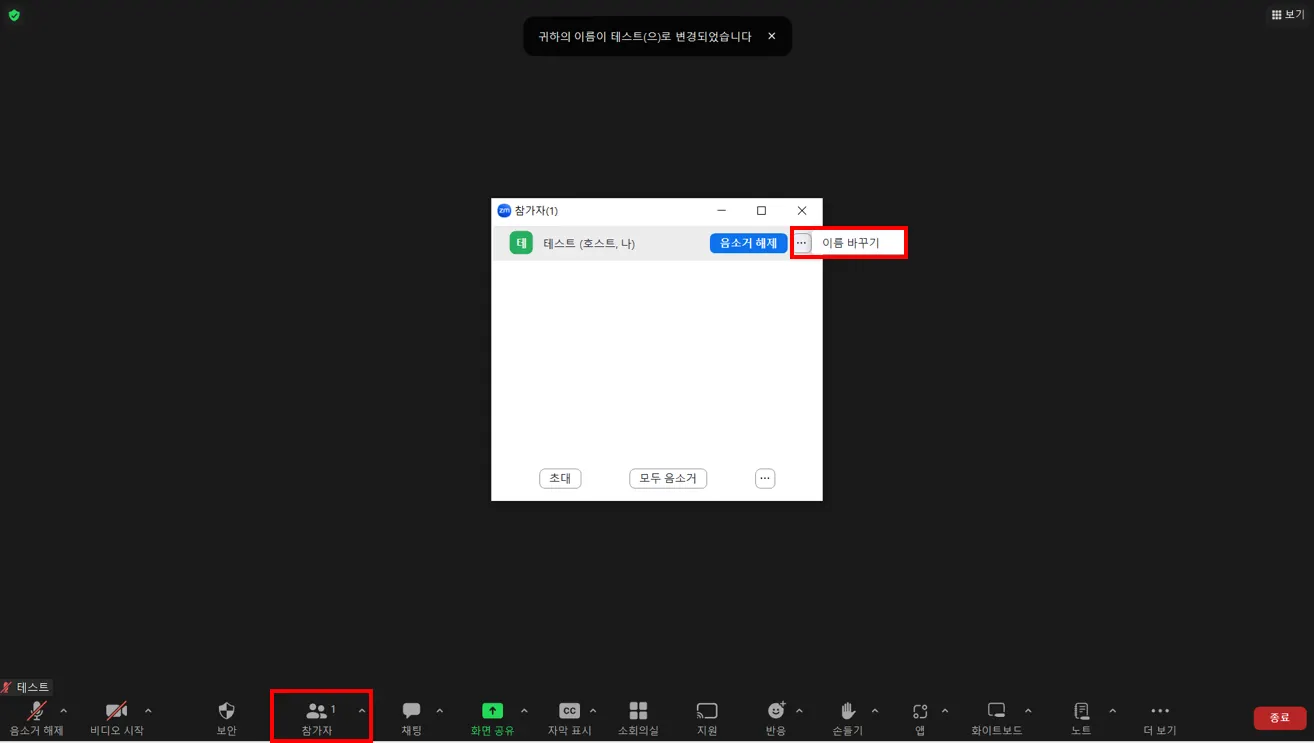The image size is (1314, 743).
Task: Show captions with the 자막 표시 CC icon
Action: pyautogui.click(x=569, y=717)
